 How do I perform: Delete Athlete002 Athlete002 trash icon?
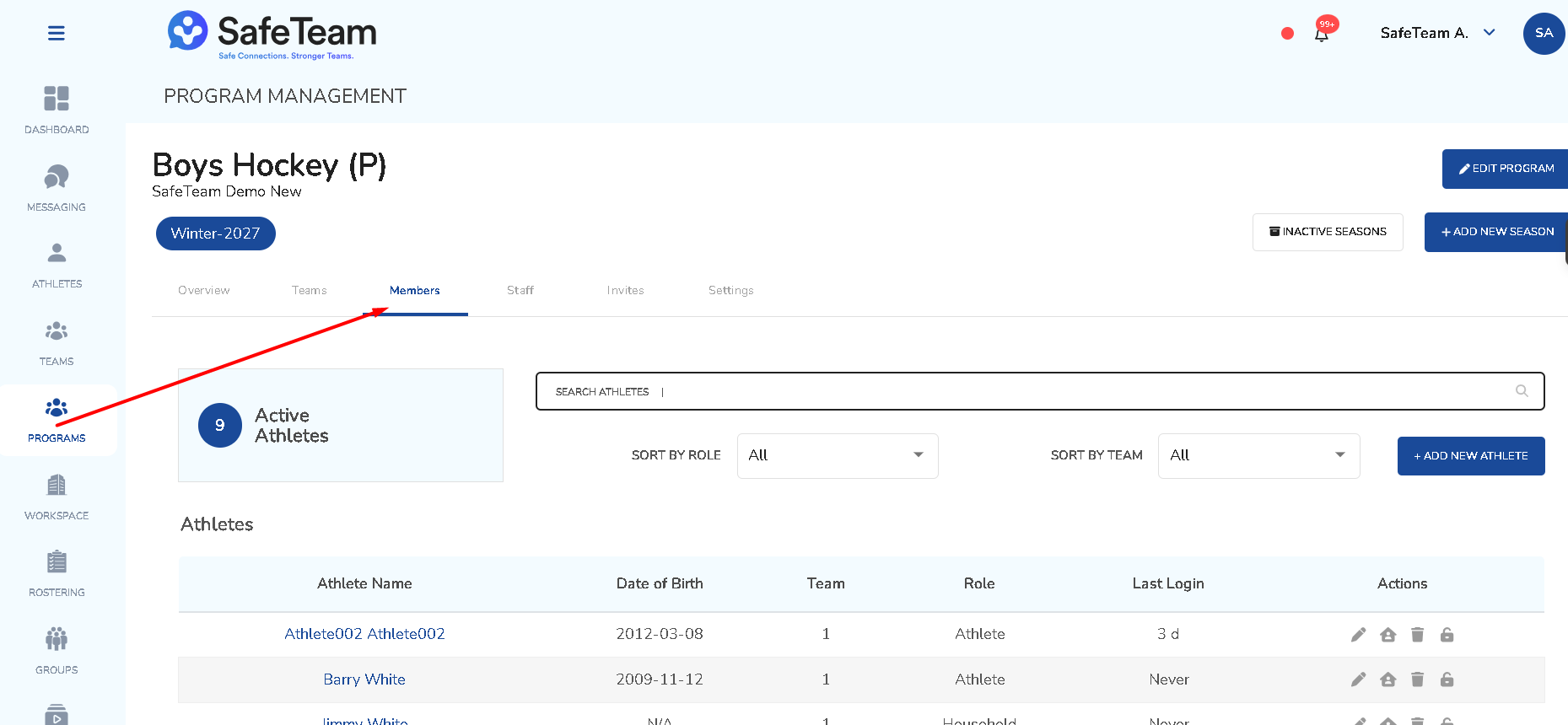click(1417, 635)
